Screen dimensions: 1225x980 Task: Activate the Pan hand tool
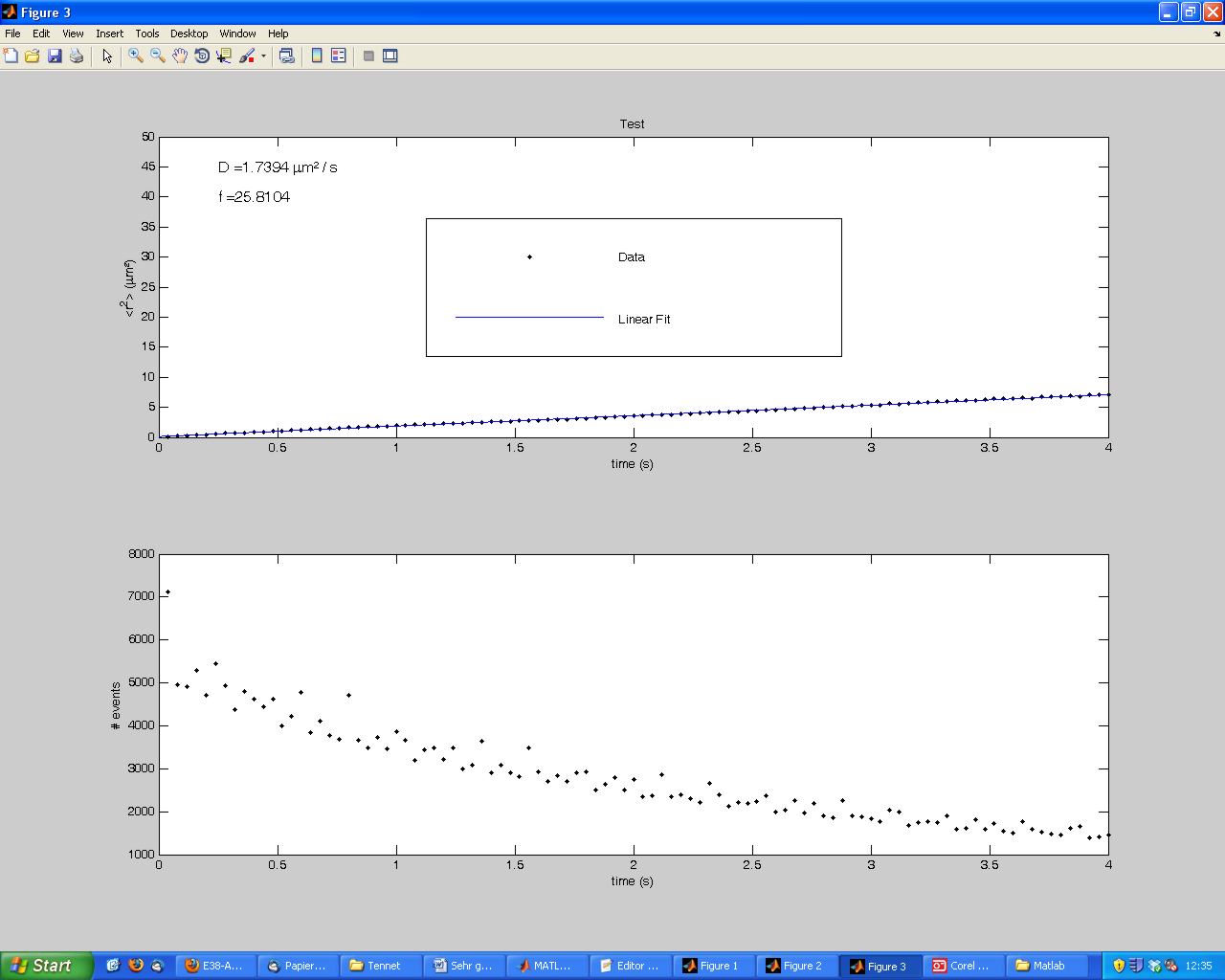coord(180,56)
